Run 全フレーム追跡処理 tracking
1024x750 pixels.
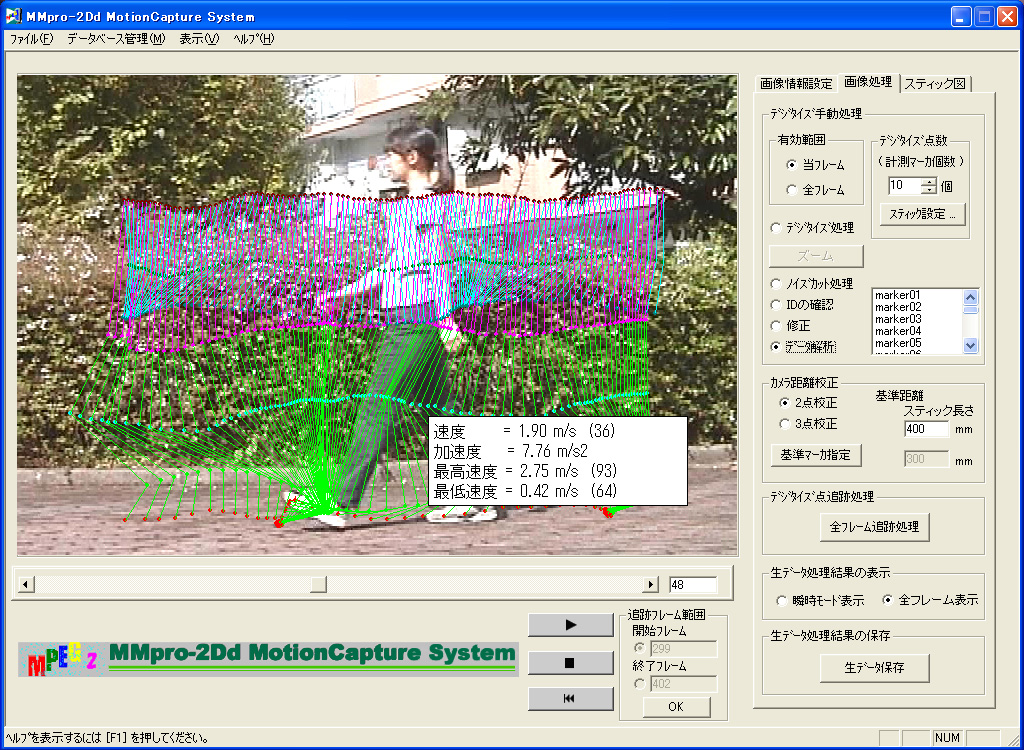coord(874,527)
